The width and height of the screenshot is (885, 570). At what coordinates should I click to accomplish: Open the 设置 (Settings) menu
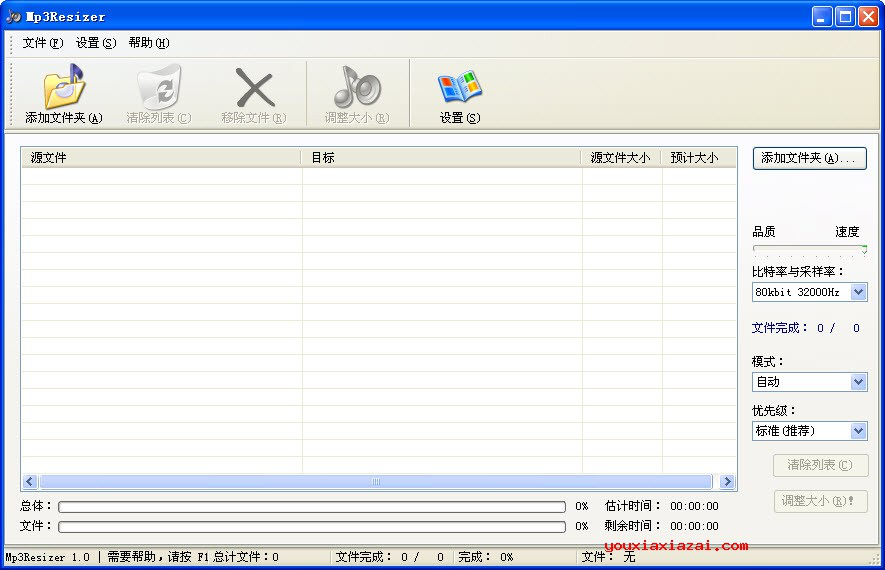click(95, 43)
